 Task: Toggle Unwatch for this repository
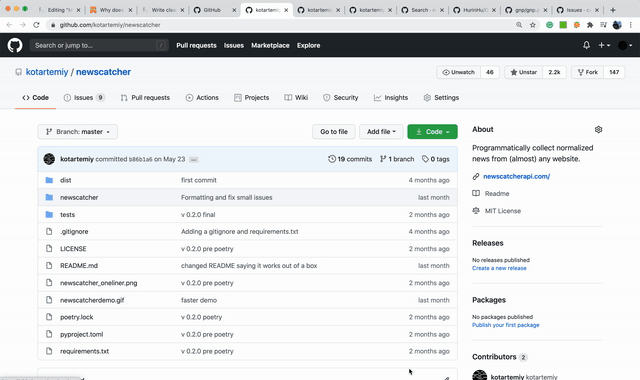coord(459,72)
